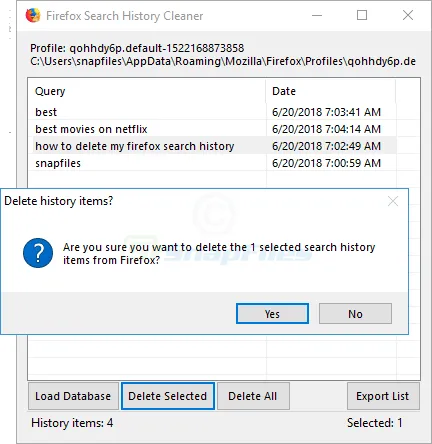Click the Delete Selected button
Image resolution: width=432 pixels, height=444 pixels.
(168, 396)
